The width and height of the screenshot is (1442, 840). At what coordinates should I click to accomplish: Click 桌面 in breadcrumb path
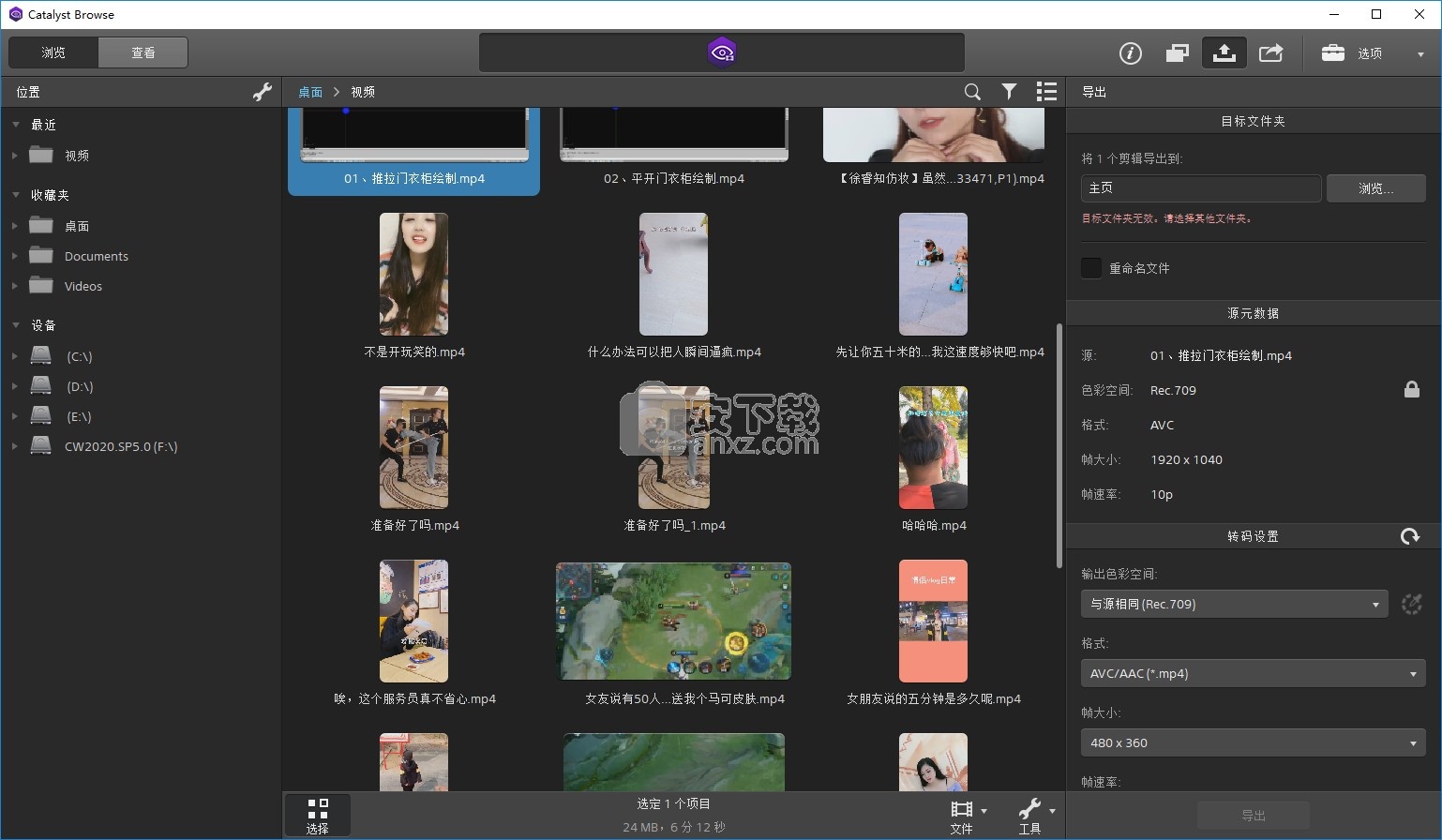(310, 92)
